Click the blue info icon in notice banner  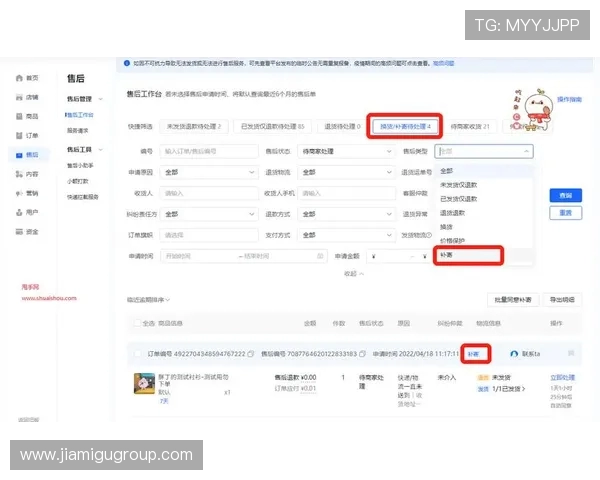click(x=127, y=63)
